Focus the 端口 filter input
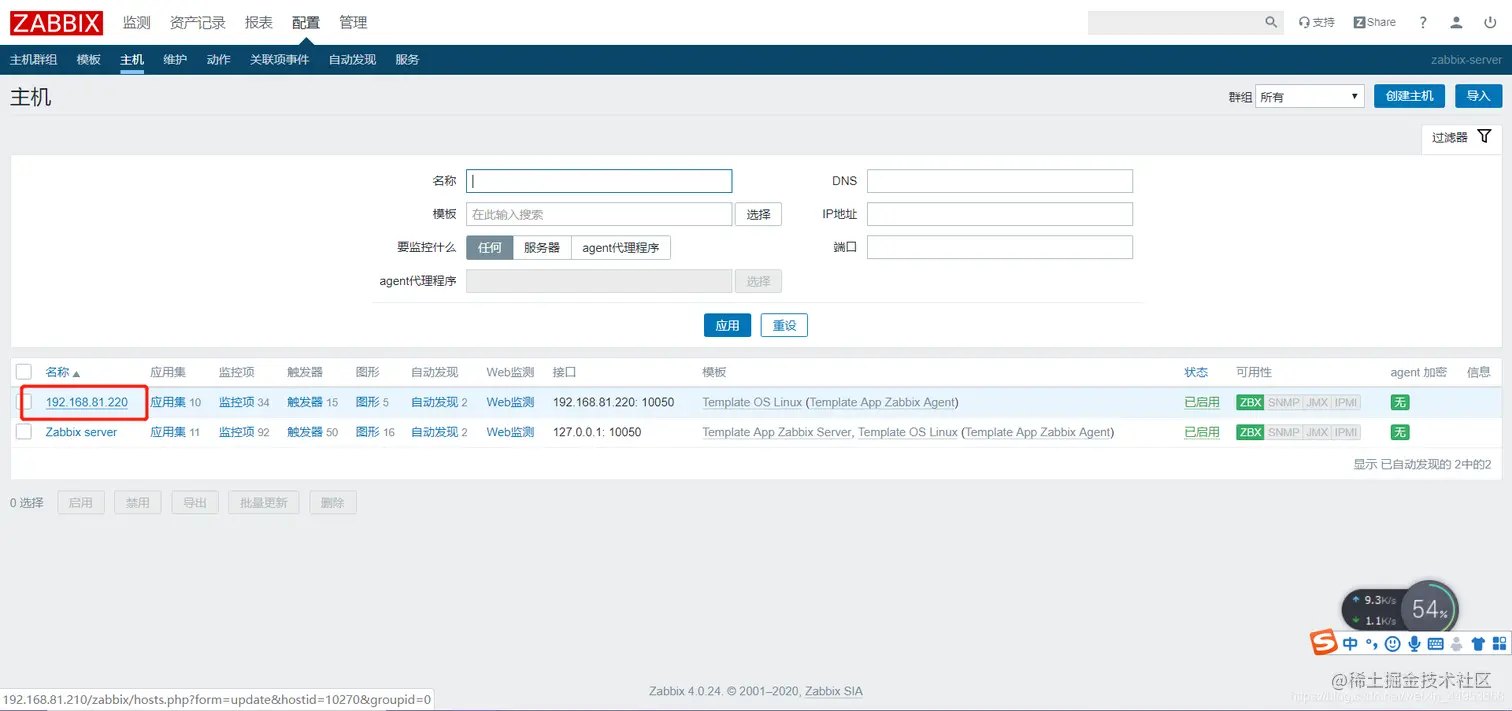This screenshot has height=711, width=1512. click(1000, 248)
